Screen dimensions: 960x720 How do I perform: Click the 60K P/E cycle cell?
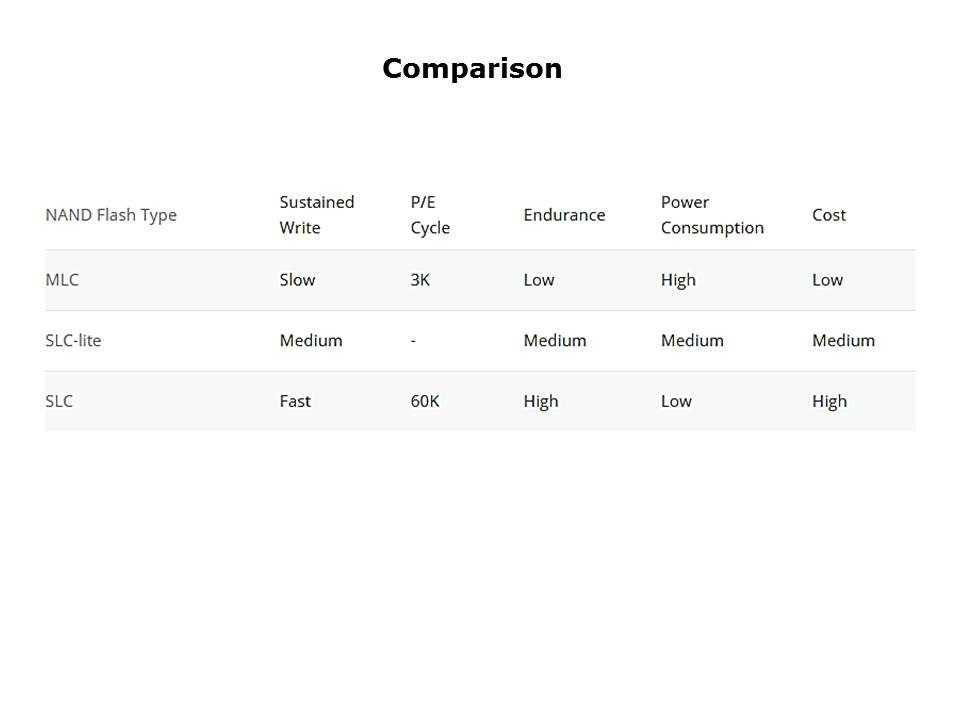click(x=425, y=401)
